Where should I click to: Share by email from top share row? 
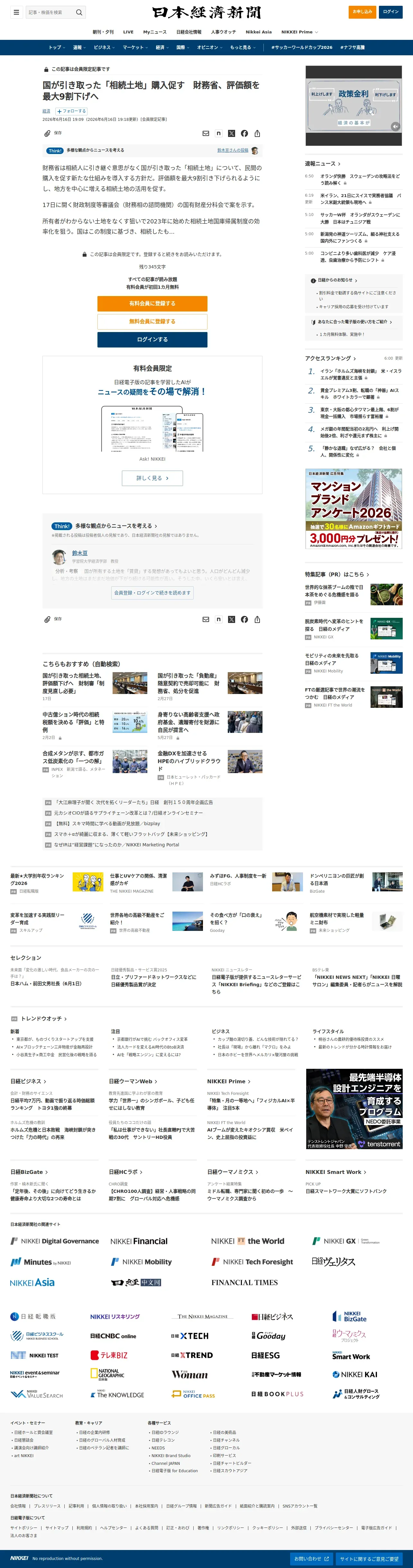(x=206, y=133)
